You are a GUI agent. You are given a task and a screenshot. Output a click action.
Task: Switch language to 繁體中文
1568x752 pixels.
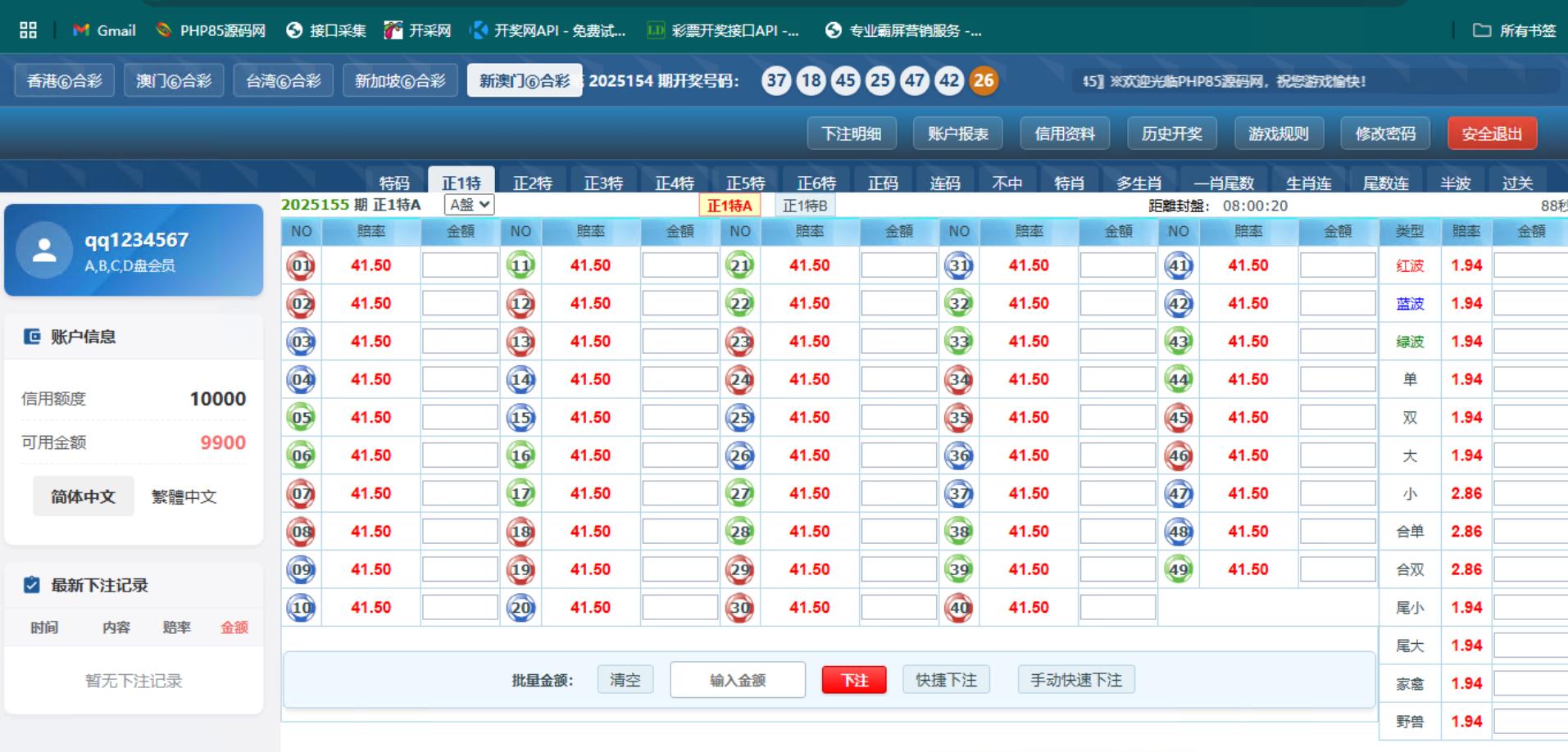(x=184, y=496)
